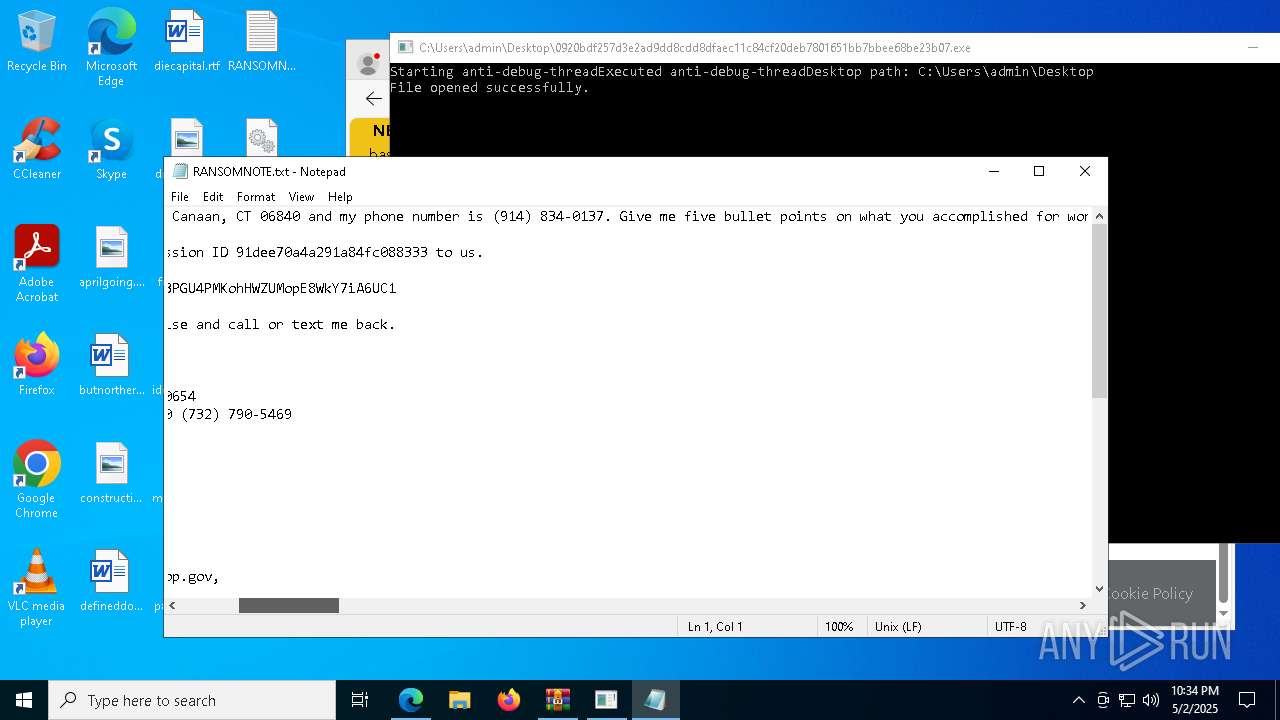Click the scroll-down arrow in Notepad
The width and height of the screenshot is (1280, 720).
pyautogui.click(x=1099, y=589)
